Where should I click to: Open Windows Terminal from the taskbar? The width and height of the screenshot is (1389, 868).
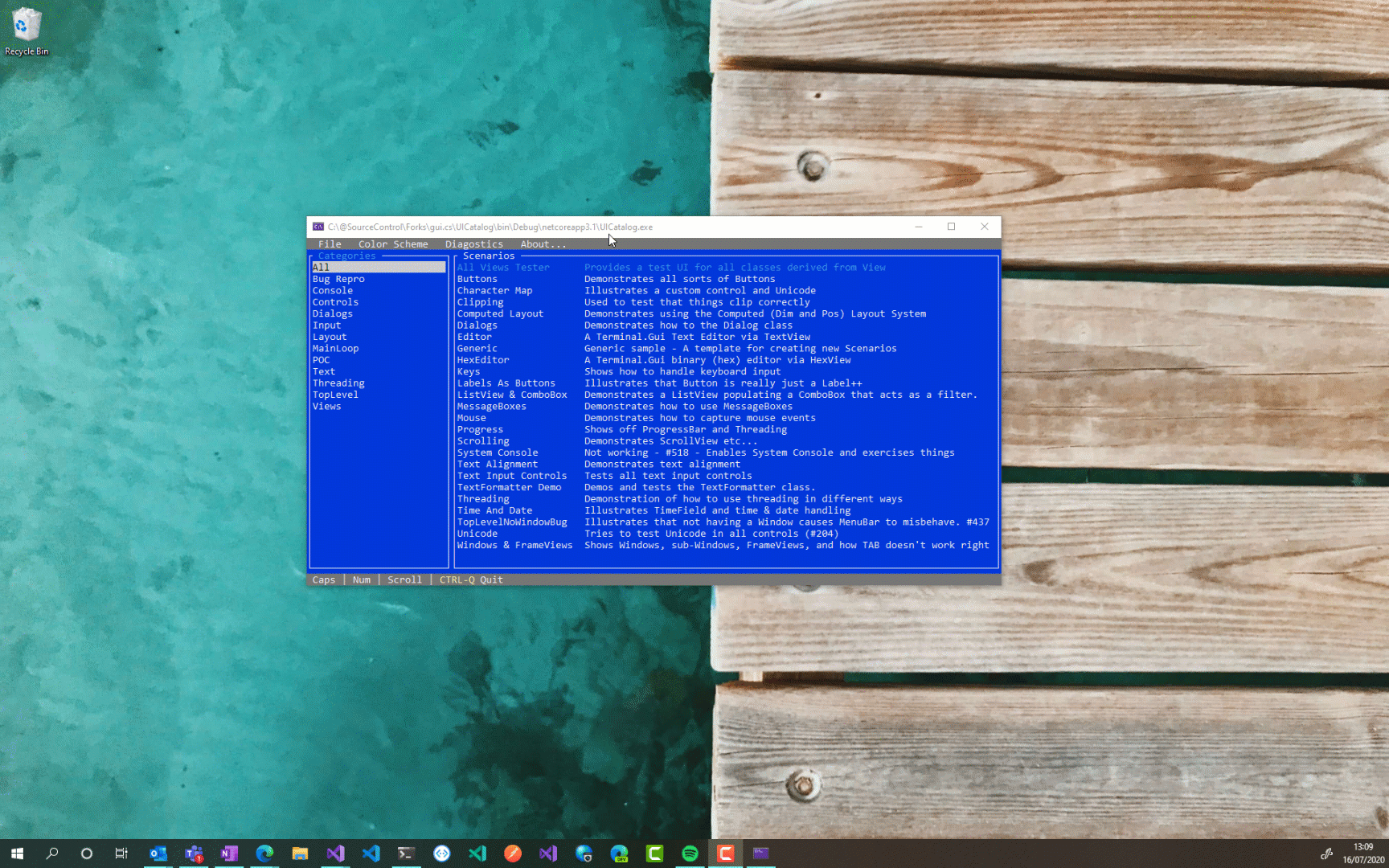[406, 854]
